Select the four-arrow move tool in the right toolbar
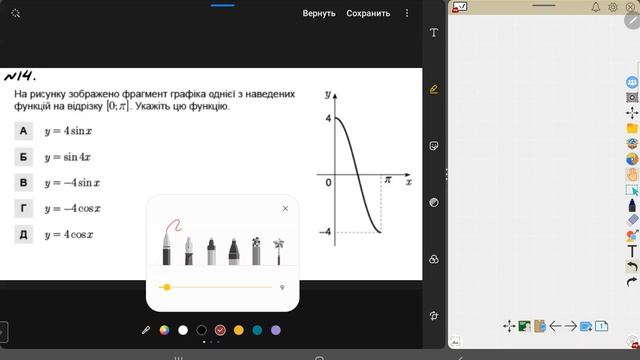 (632, 113)
